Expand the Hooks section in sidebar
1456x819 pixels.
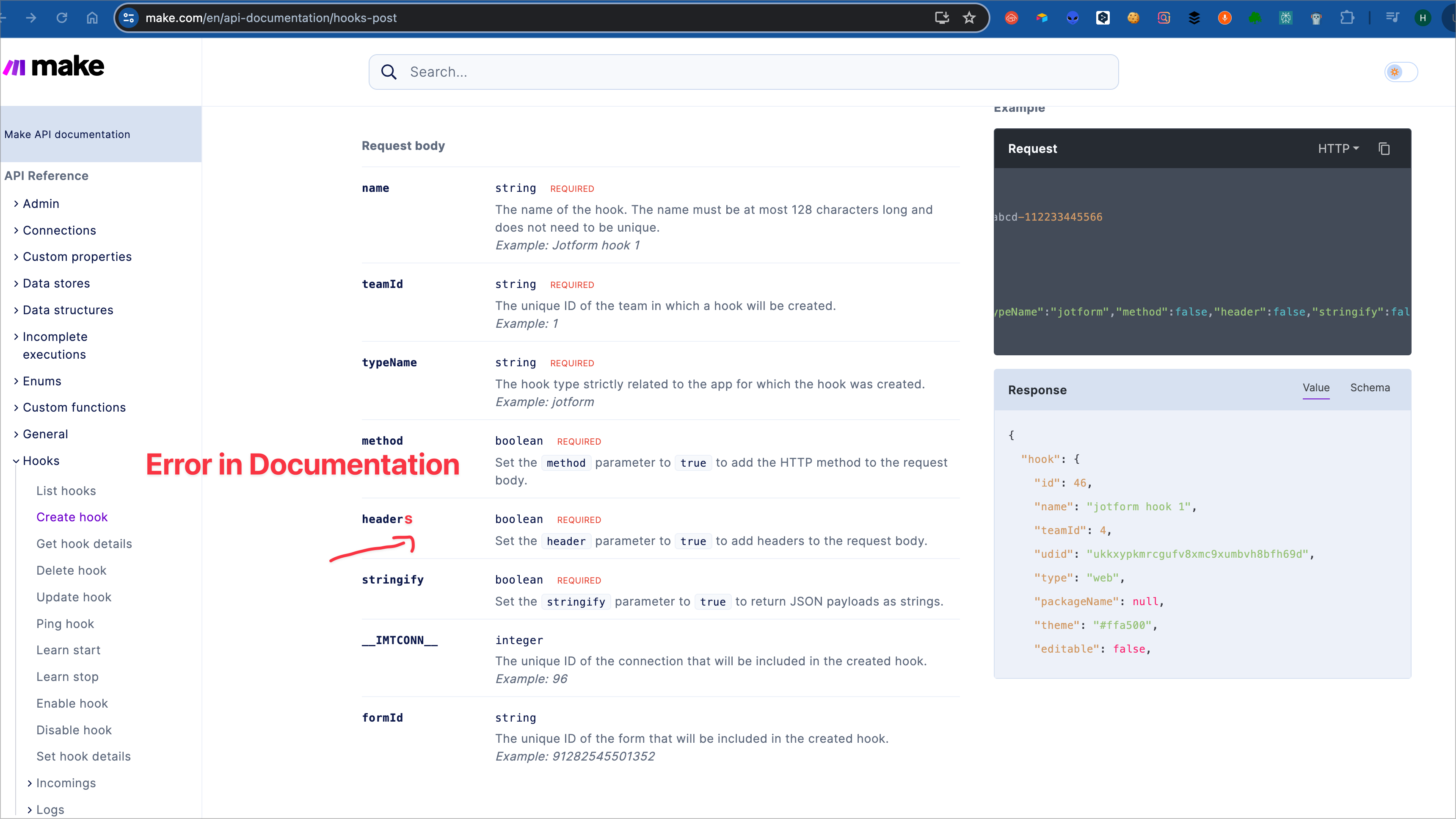point(41,460)
